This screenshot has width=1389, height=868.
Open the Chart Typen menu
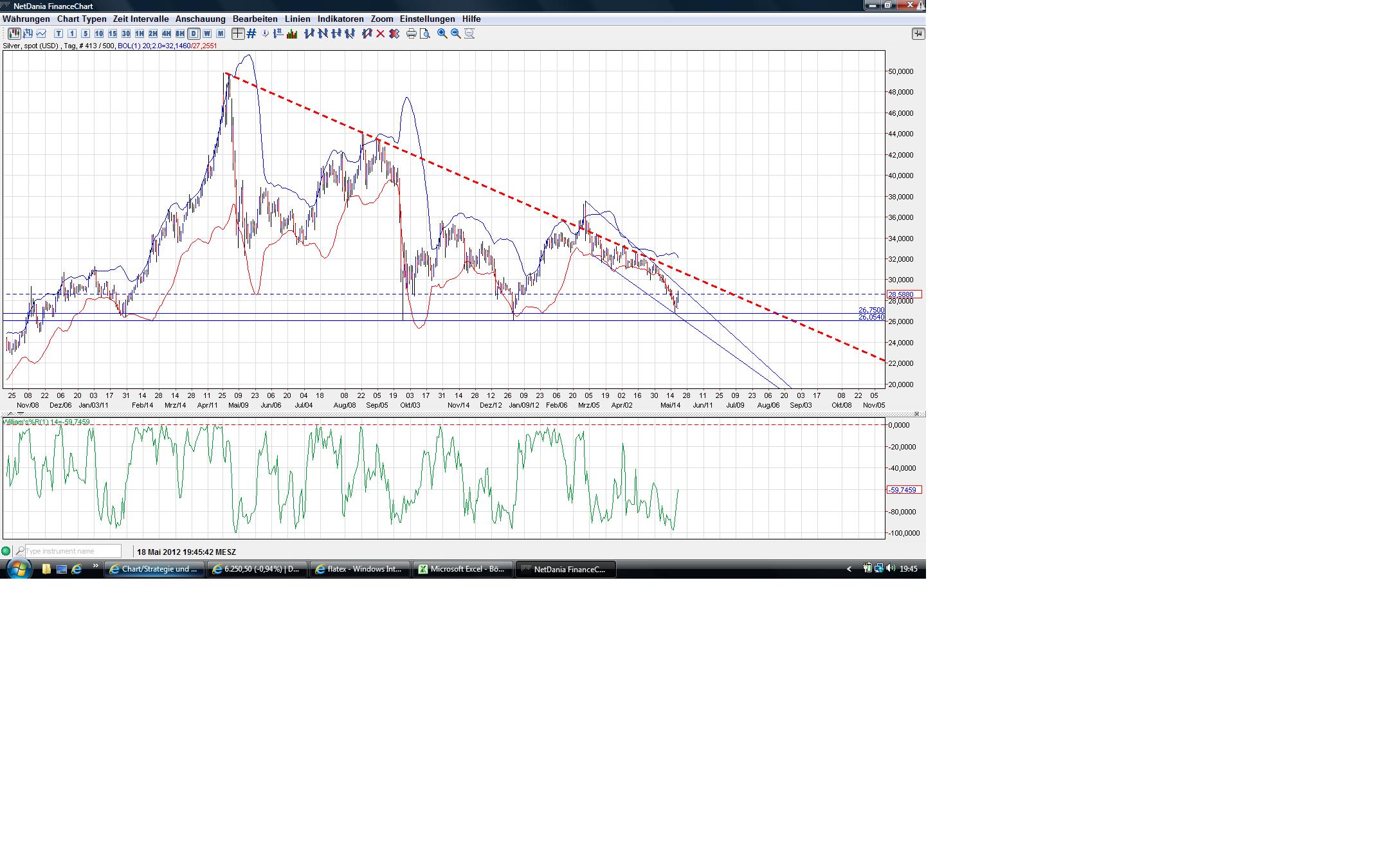81,19
